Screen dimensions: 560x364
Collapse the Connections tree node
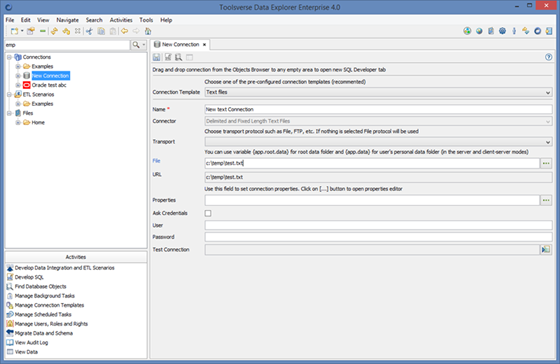[9, 57]
